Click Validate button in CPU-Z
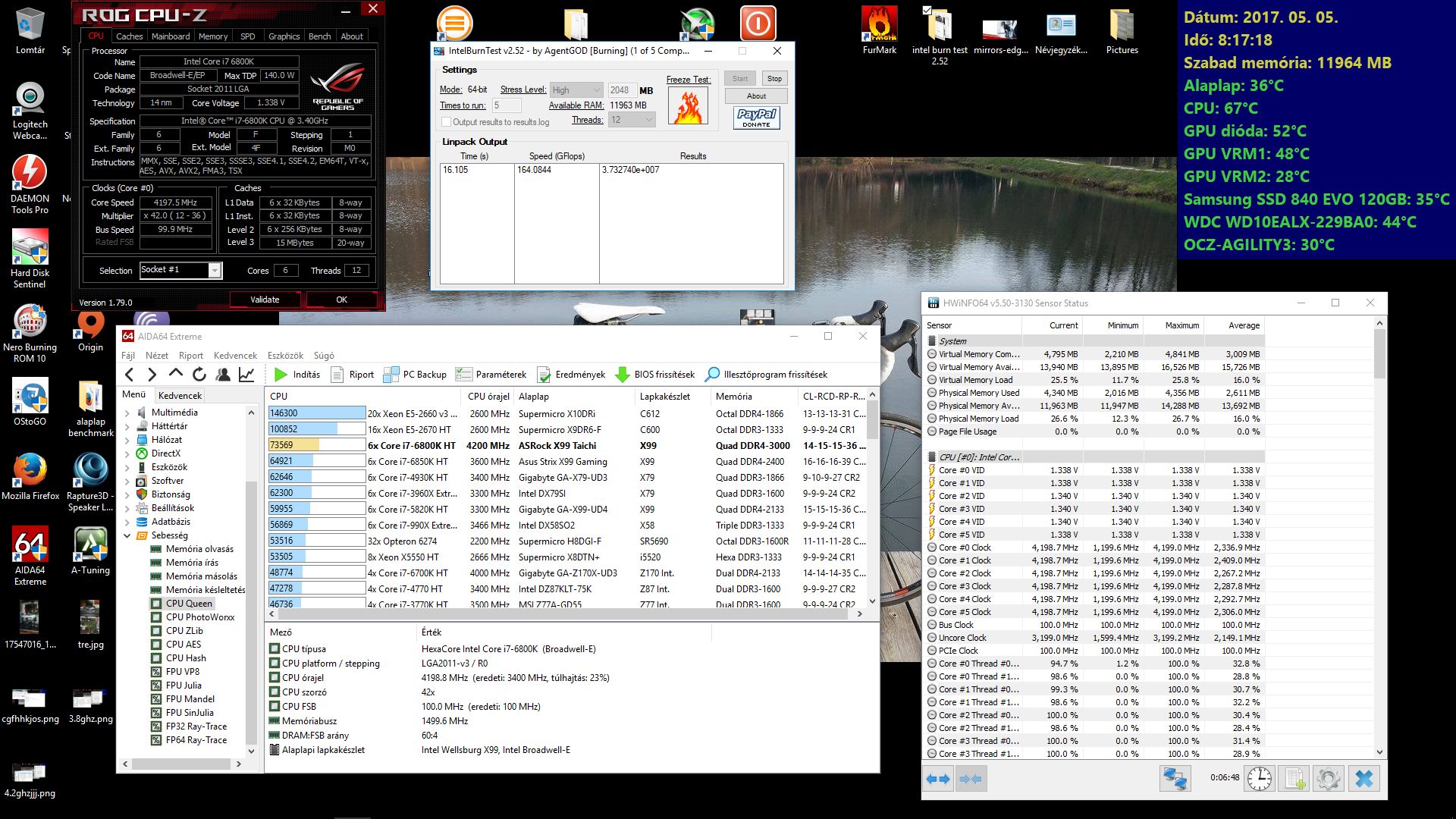Viewport: 1456px width, 819px height. click(265, 300)
